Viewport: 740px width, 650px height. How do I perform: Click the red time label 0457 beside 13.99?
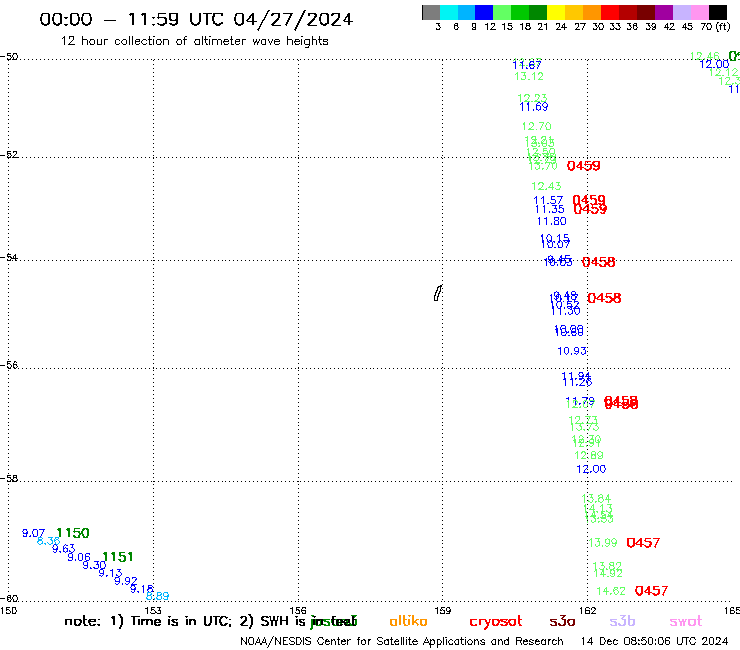[643, 543]
